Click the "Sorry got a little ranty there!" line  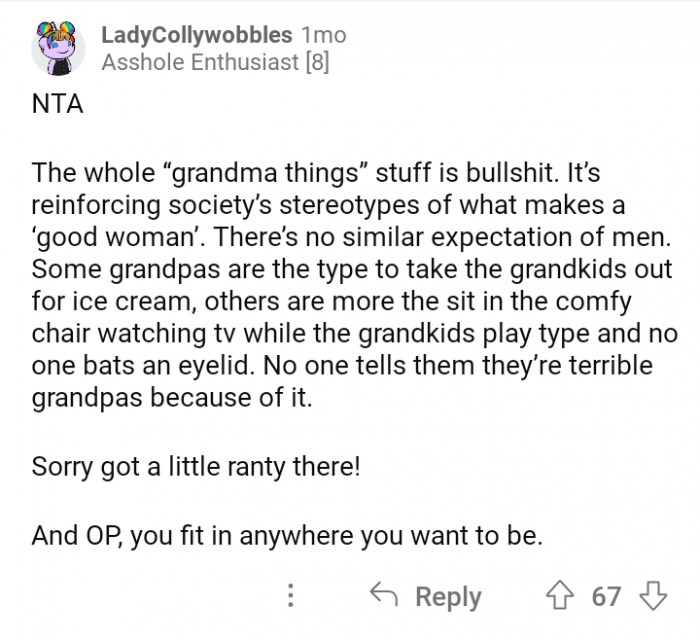195,466
